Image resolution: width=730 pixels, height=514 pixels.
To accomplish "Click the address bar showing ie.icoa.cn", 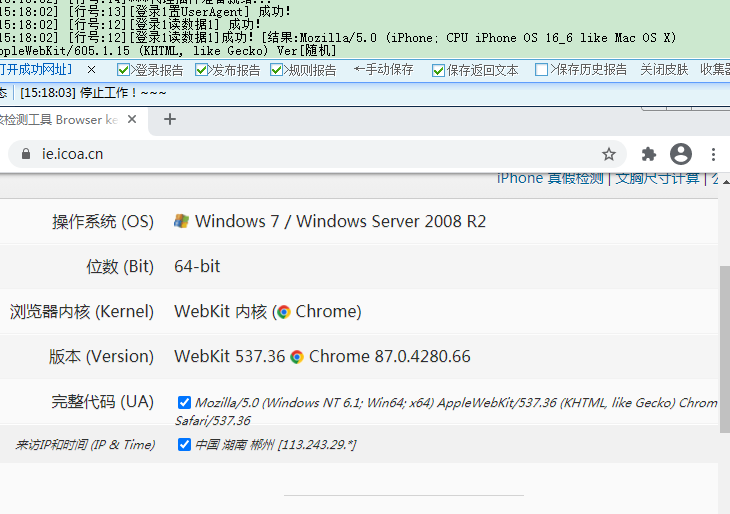I will click(300, 154).
